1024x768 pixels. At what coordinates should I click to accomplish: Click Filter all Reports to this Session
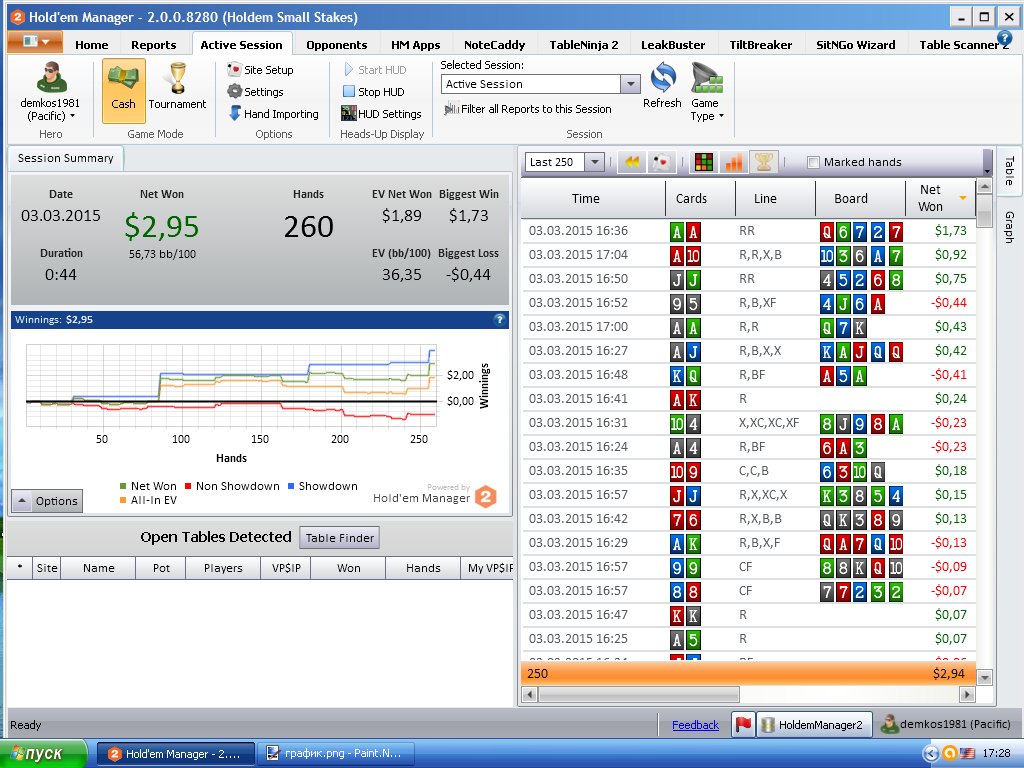tap(528, 109)
